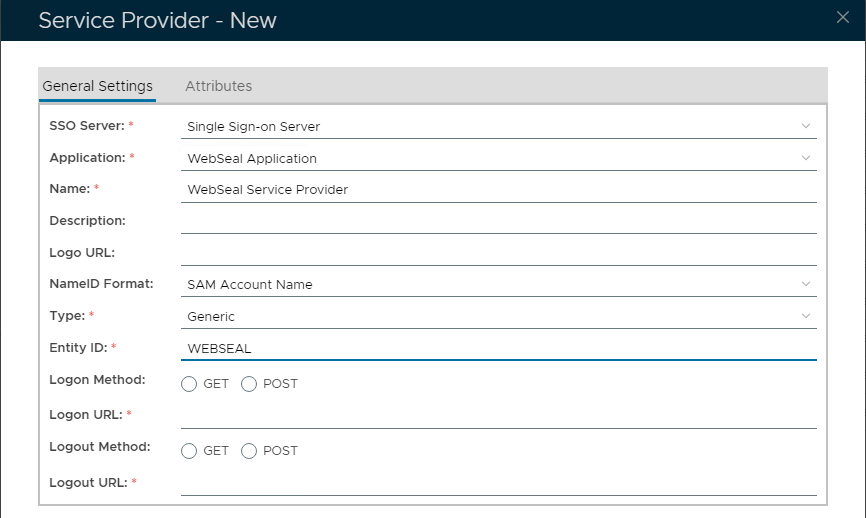
Task: Expand the SSO Server dropdown
Action: 806,126
